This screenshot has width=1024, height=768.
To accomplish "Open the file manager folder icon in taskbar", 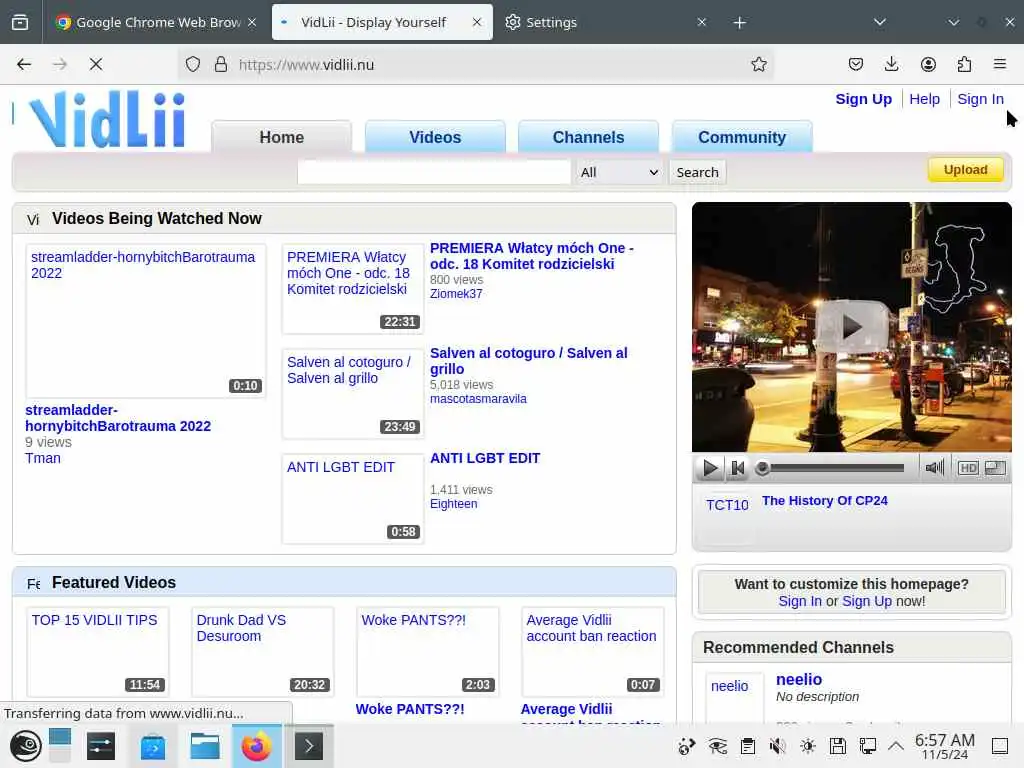I will pyautogui.click(x=204, y=746).
